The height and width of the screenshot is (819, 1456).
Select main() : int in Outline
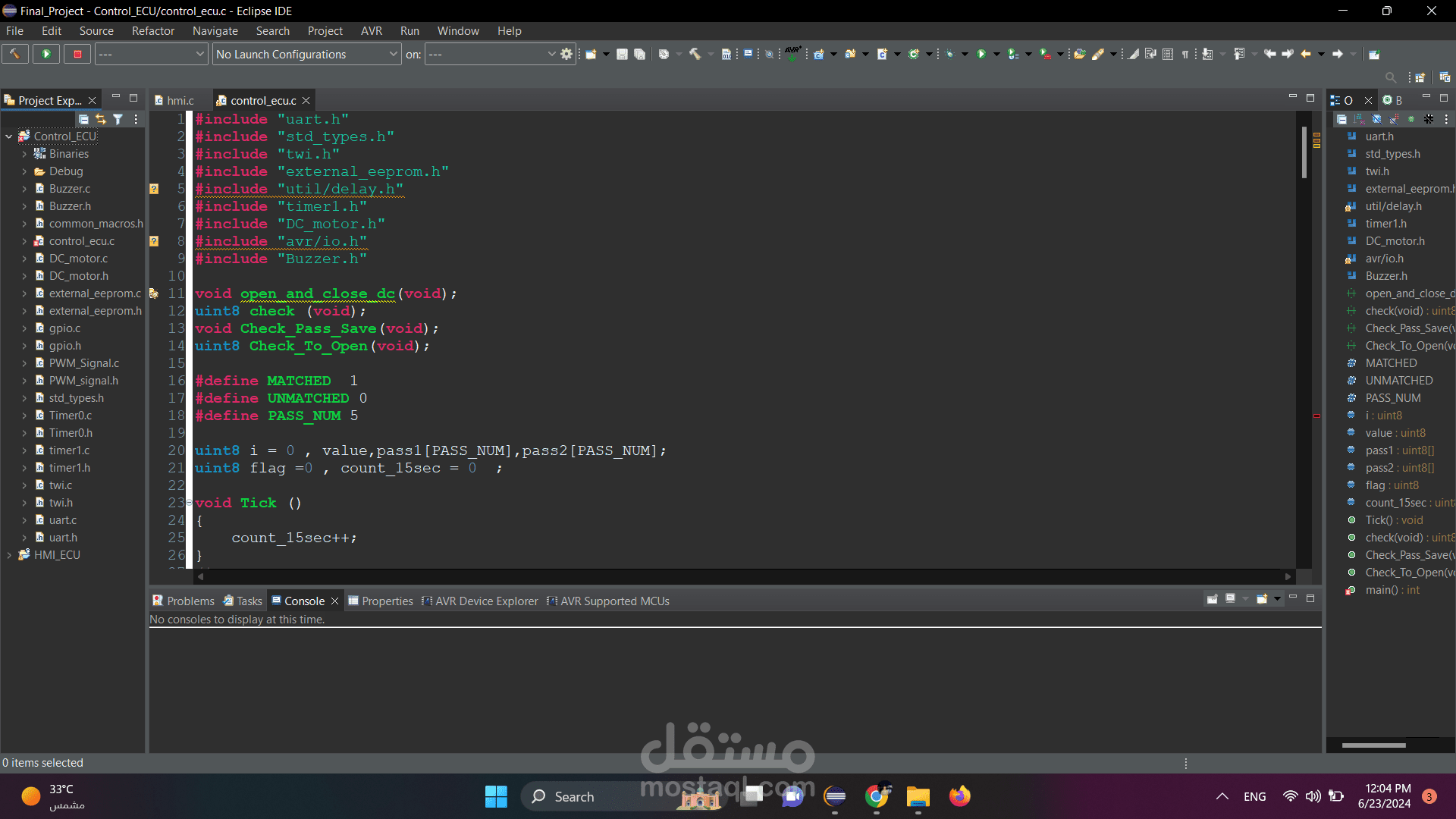click(1392, 590)
